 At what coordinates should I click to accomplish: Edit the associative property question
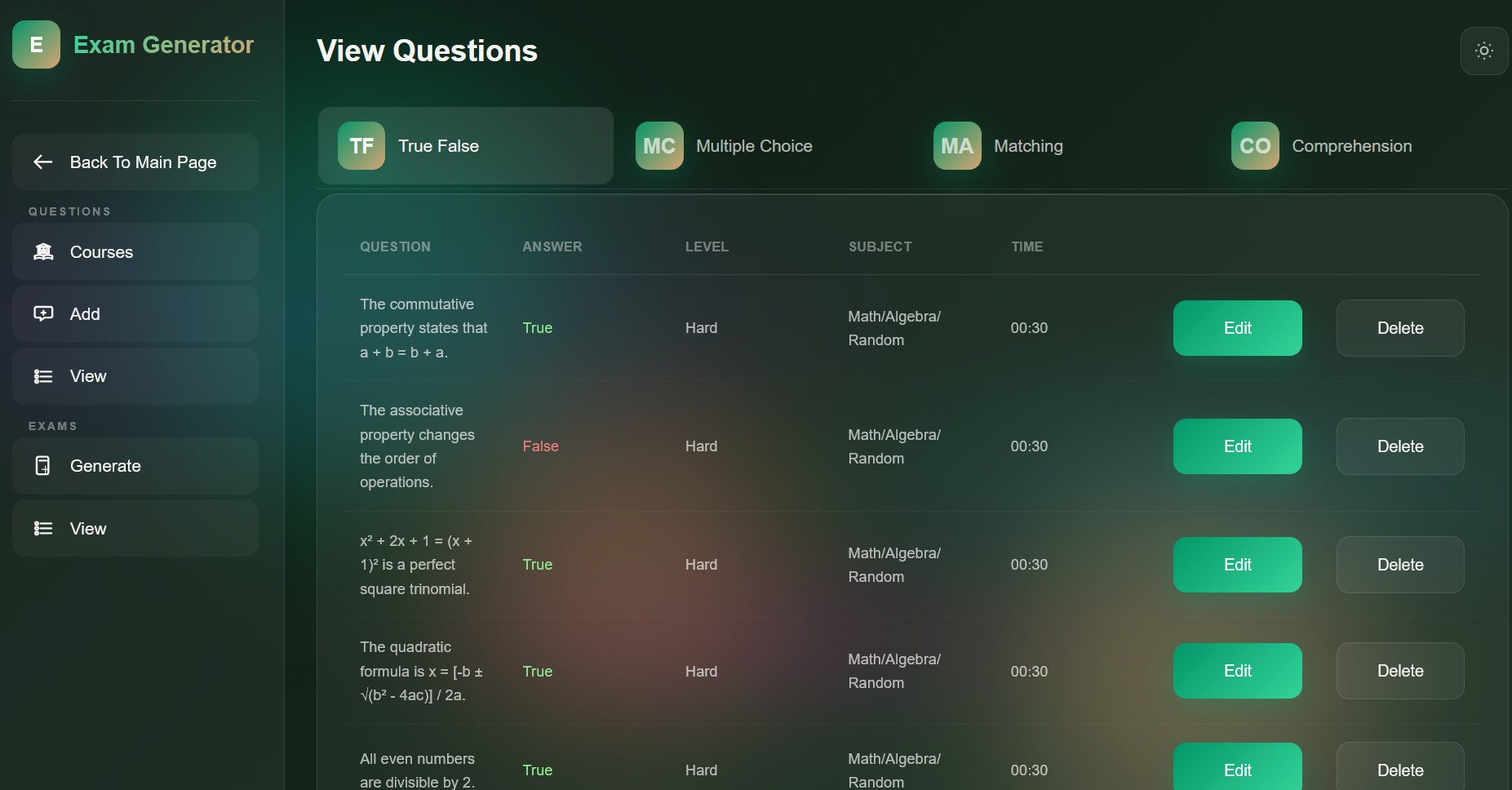click(1238, 446)
